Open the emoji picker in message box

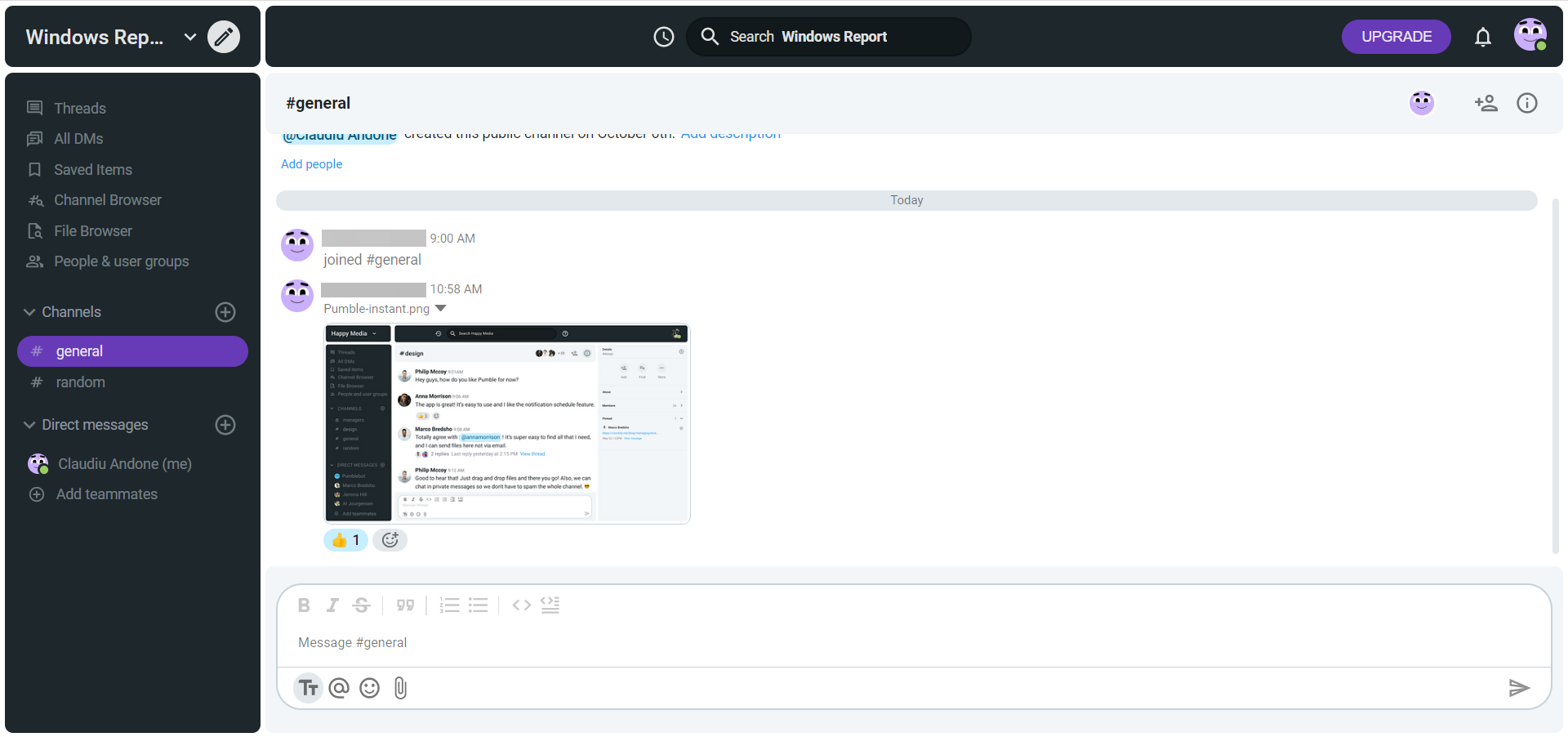tap(370, 688)
